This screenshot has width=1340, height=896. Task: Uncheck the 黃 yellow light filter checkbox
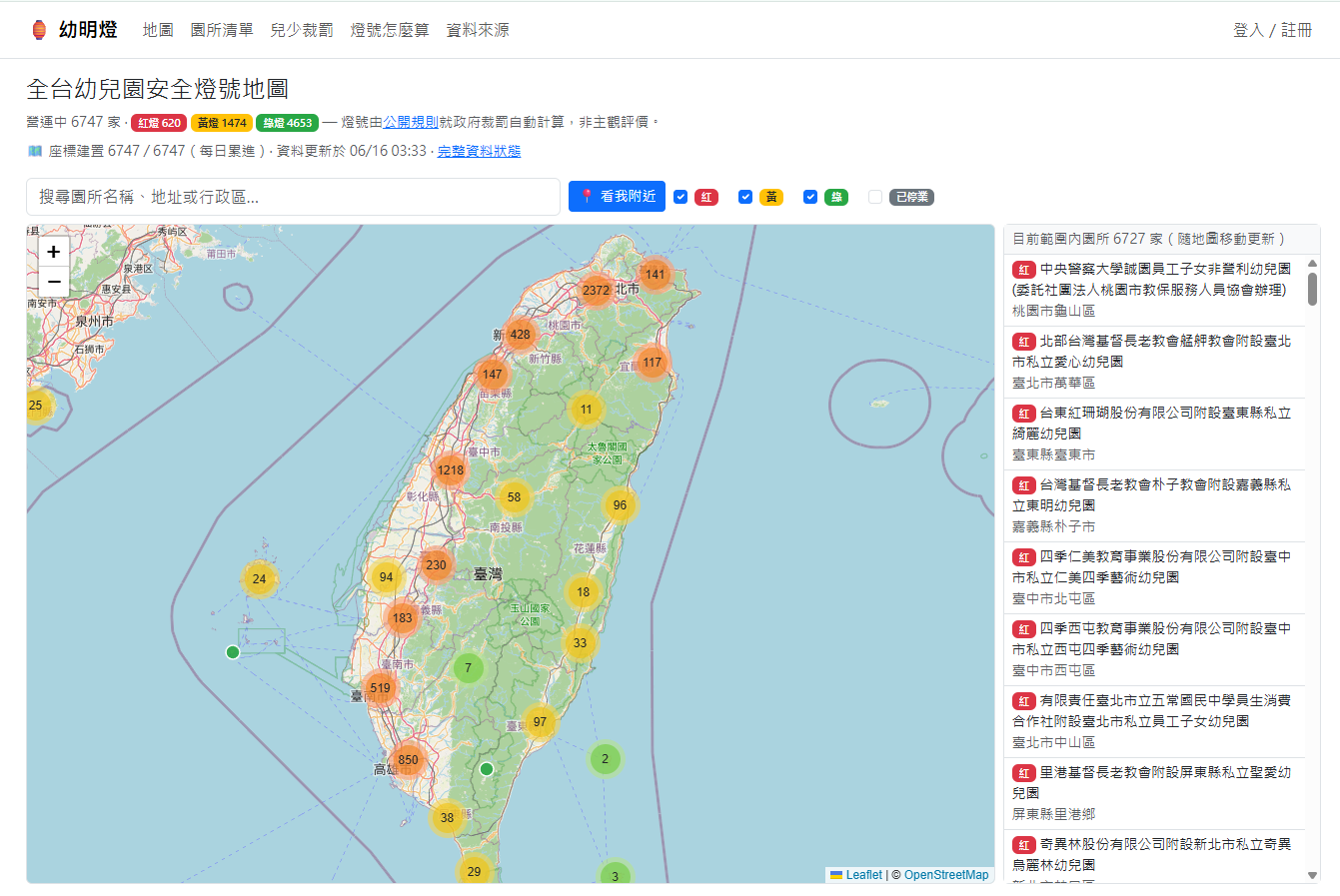click(745, 197)
